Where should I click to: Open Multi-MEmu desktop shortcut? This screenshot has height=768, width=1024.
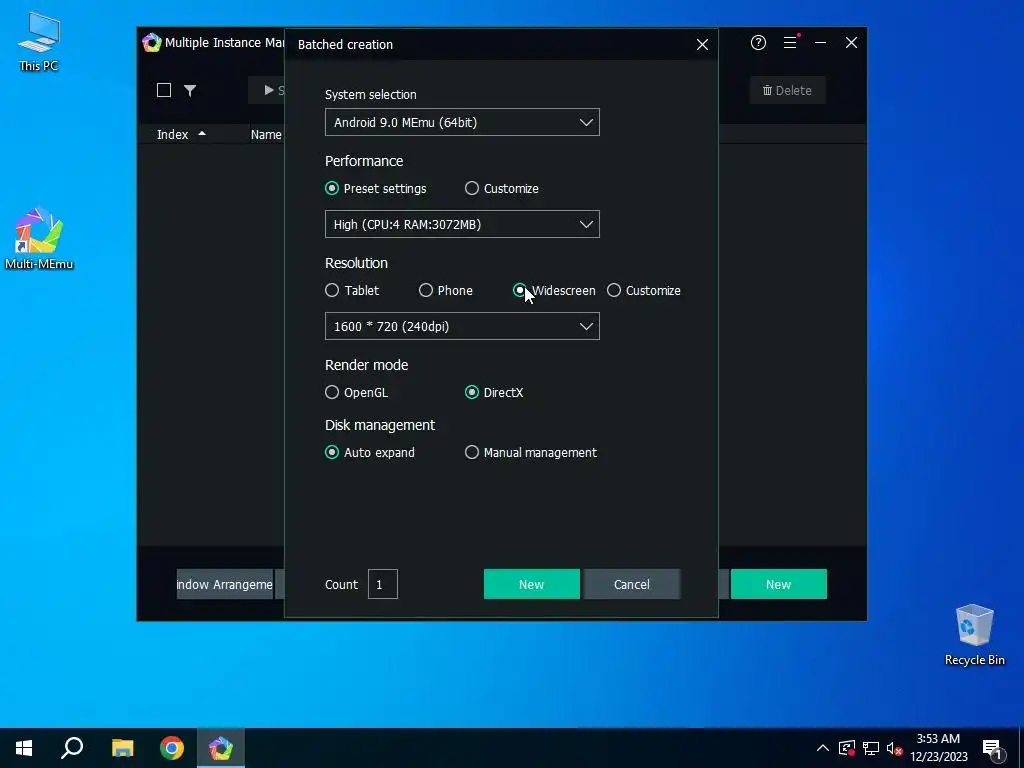click(x=39, y=238)
